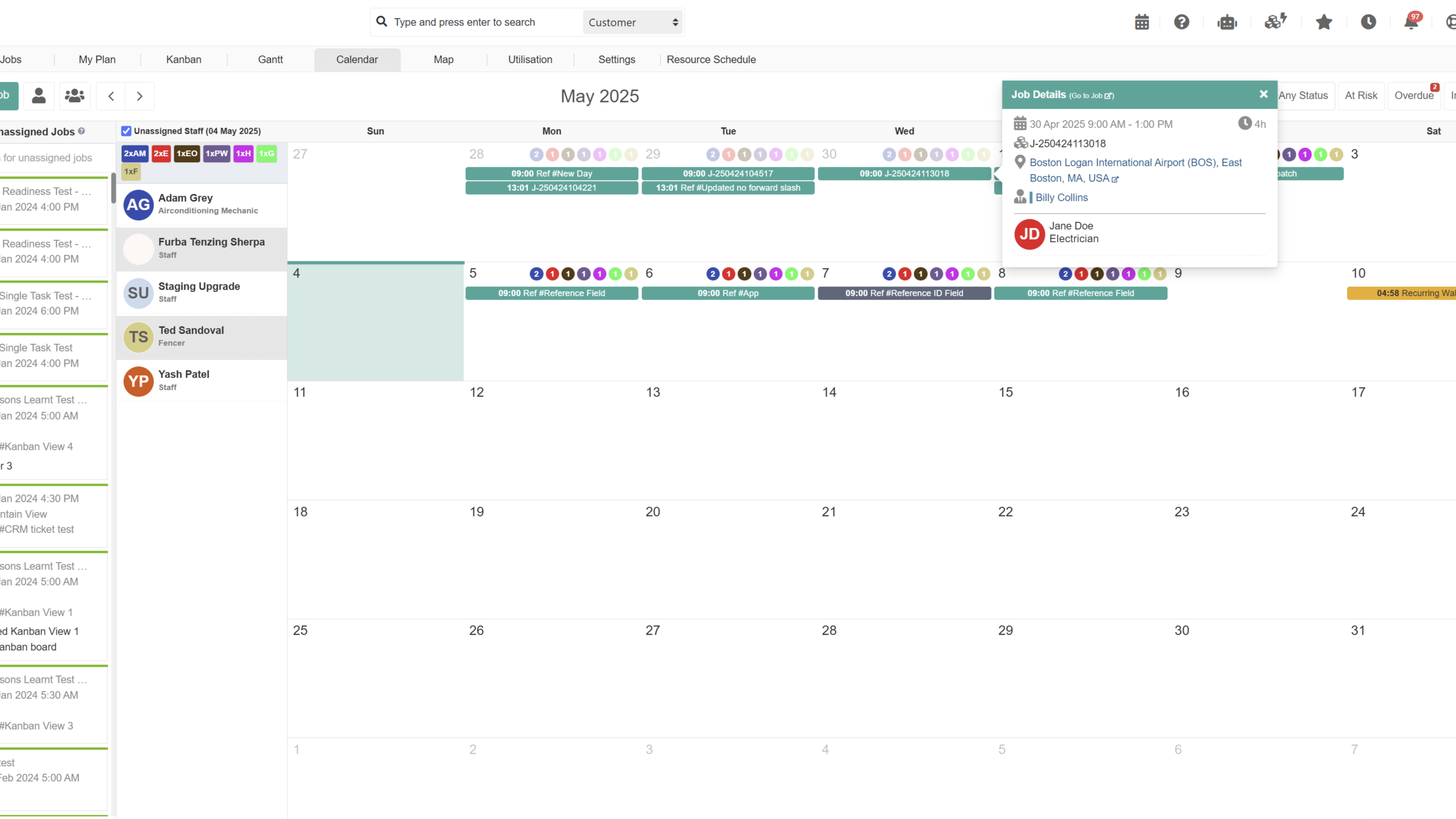Viewport: 1456px width, 819px height.
Task: Click the yellow Recurring job event on the 10th
Action: point(1402,293)
